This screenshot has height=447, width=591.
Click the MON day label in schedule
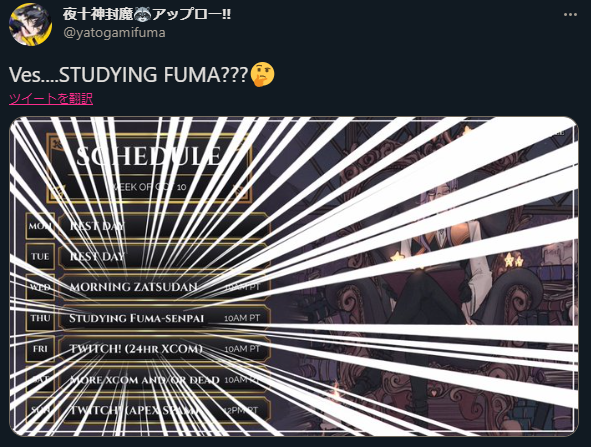tap(40, 226)
